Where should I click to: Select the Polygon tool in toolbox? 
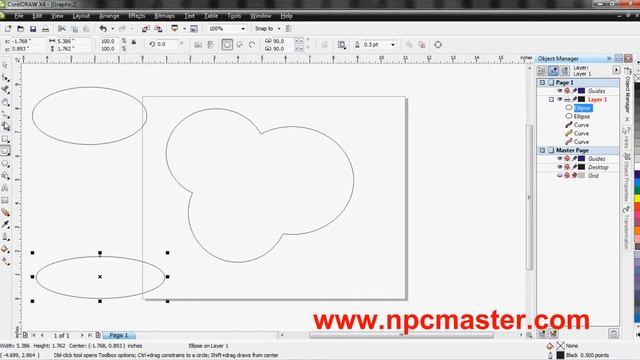click(x=5, y=163)
